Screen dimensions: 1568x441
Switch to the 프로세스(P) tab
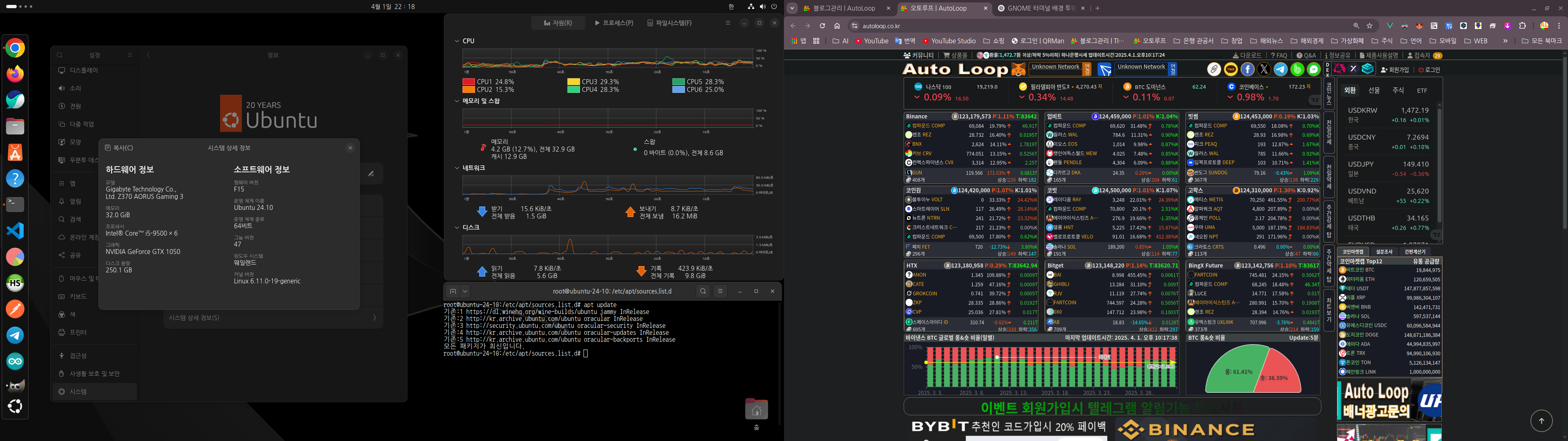pos(614,23)
